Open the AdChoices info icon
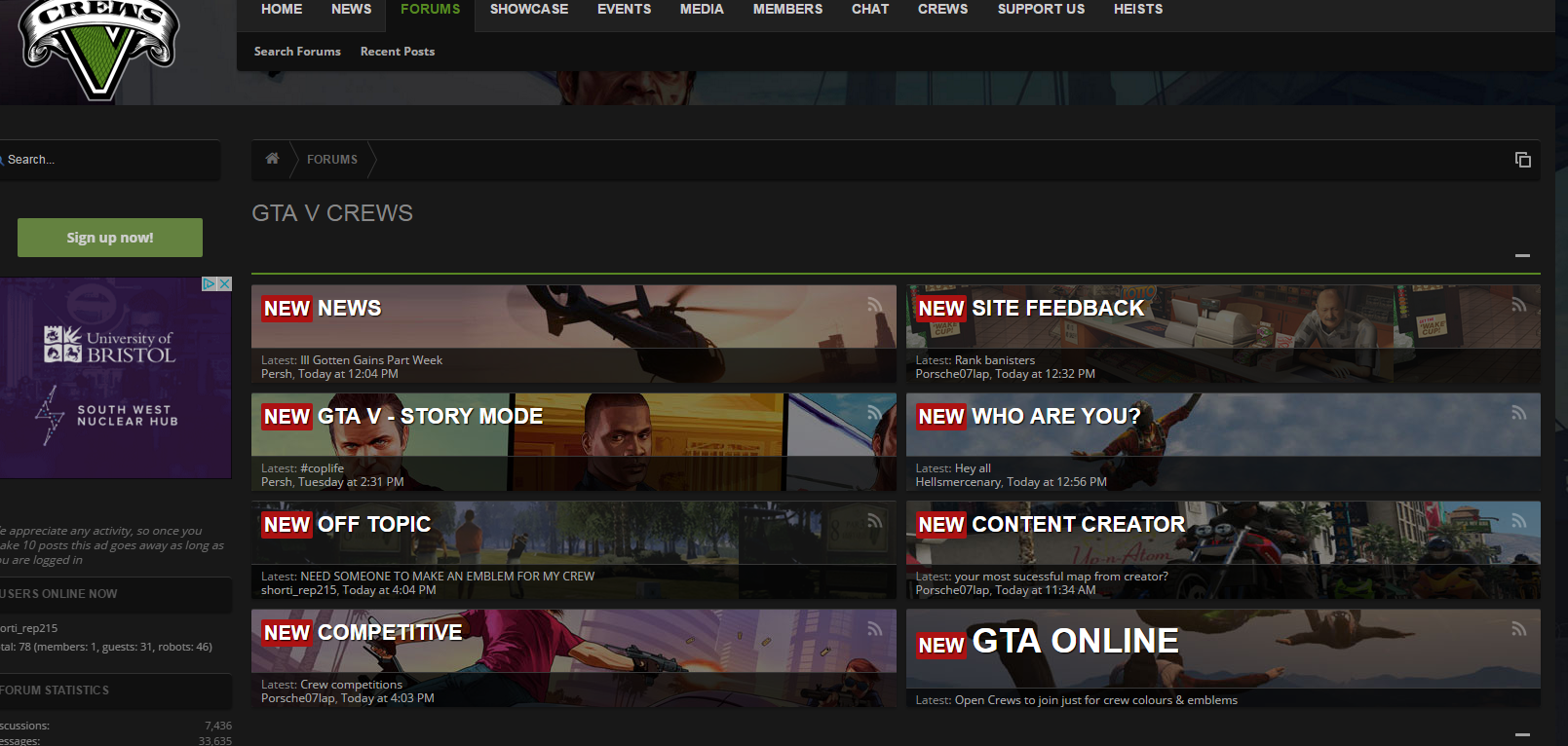This screenshot has height=746, width=1568. pyautogui.click(x=209, y=284)
